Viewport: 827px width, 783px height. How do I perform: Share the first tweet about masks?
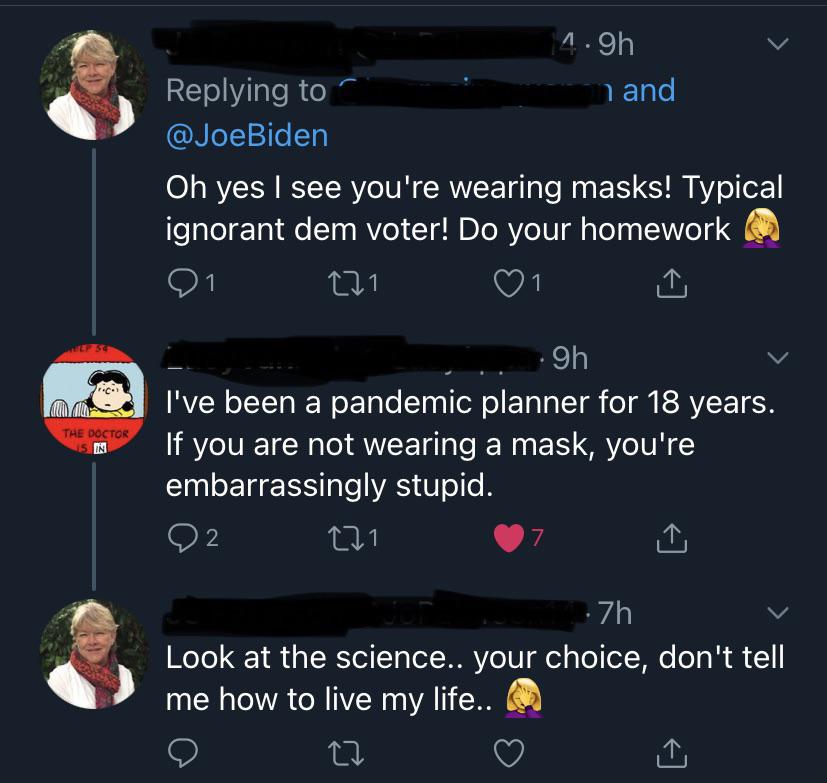[x=669, y=284]
